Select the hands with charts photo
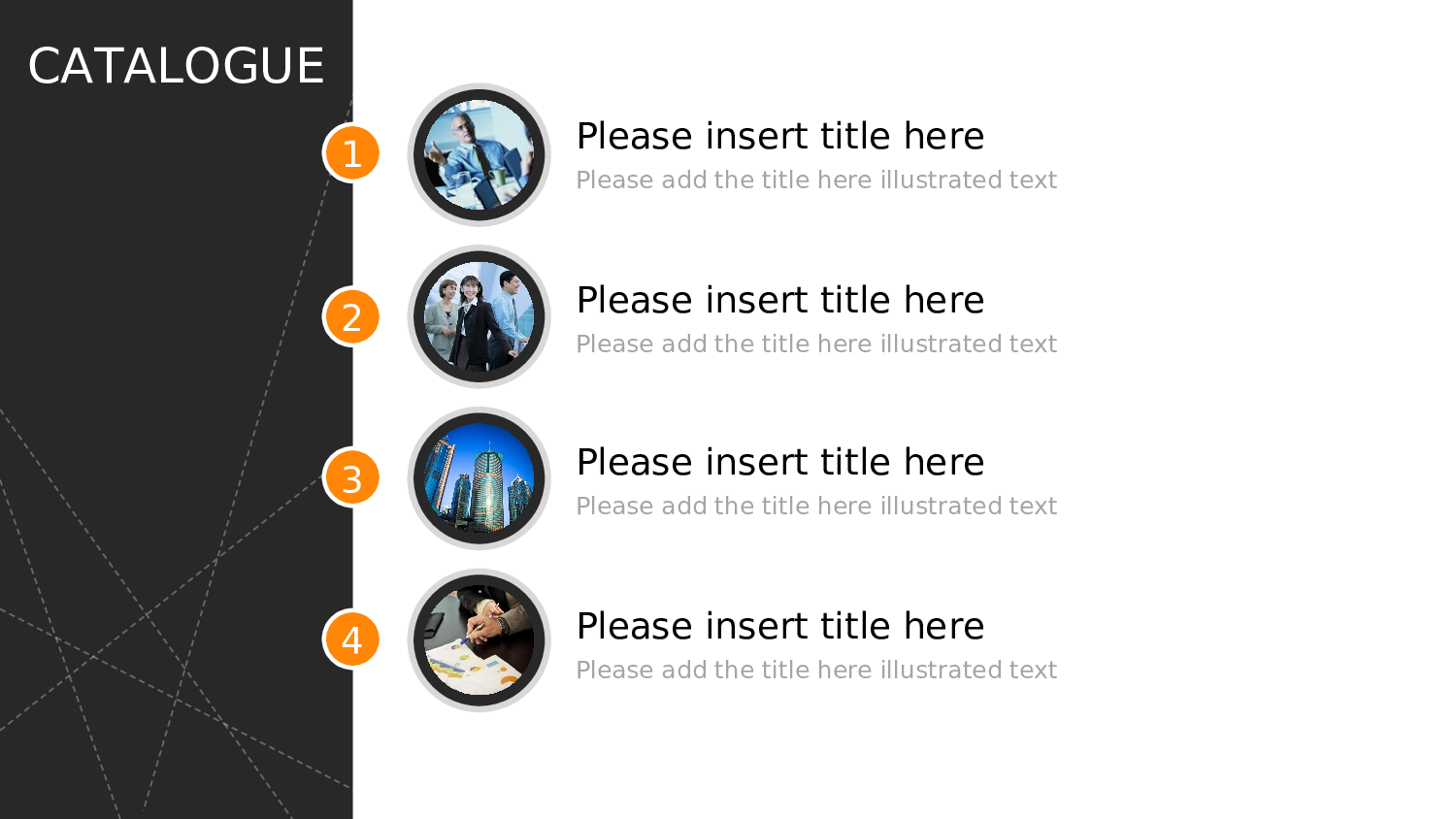1456x819 pixels. [479, 640]
